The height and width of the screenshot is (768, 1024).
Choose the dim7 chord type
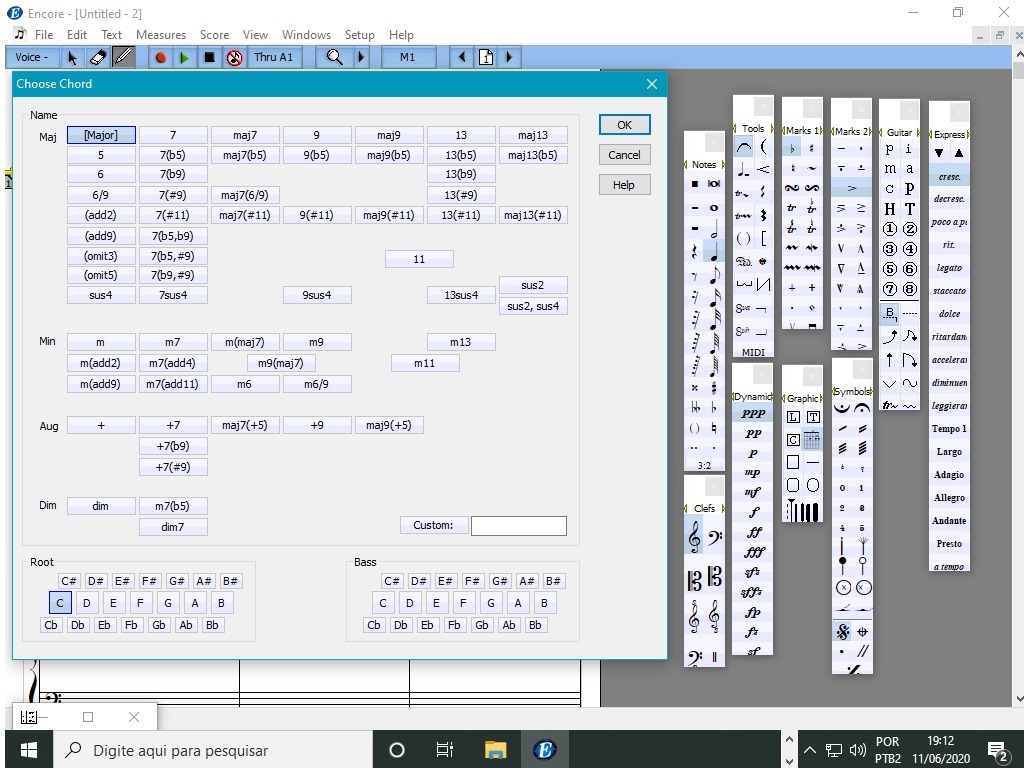(173, 527)
